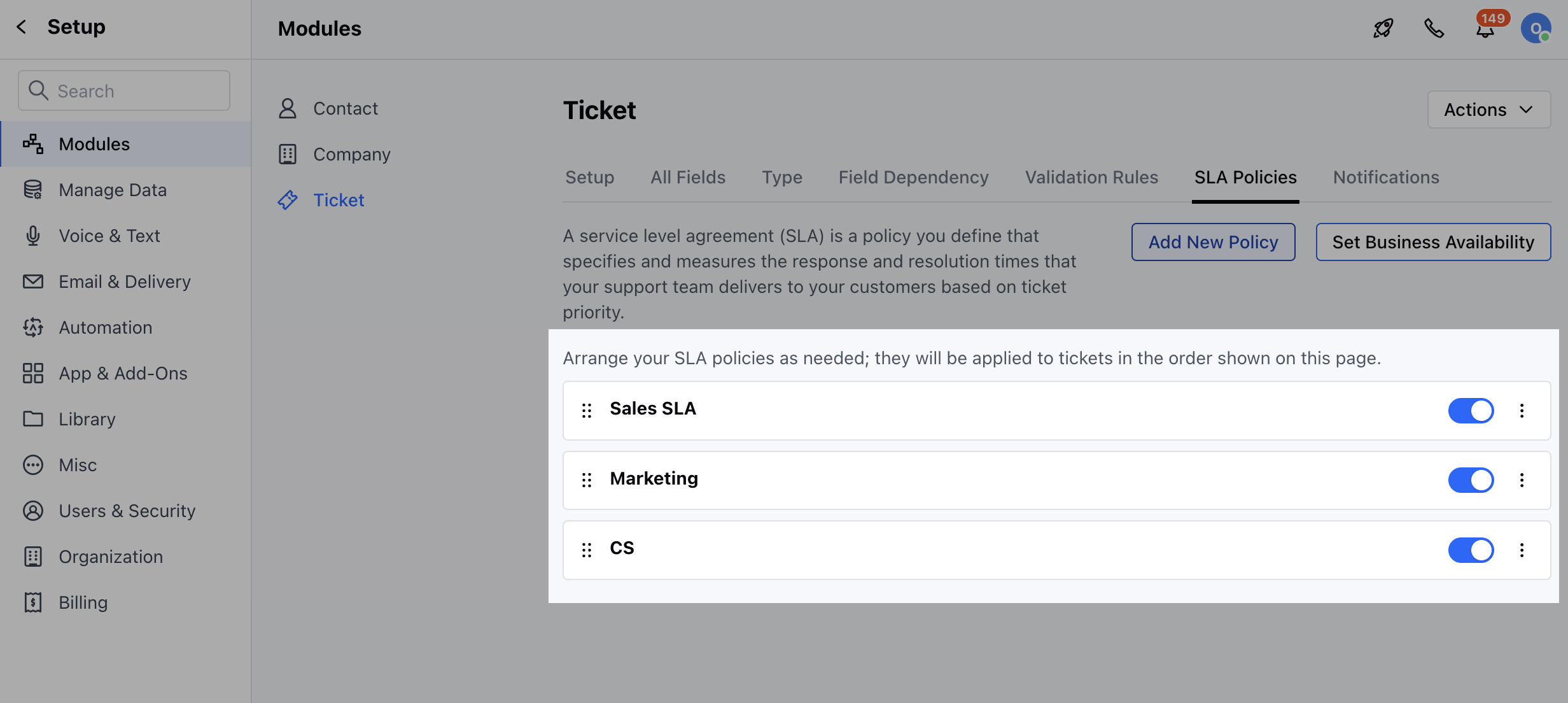Click the rocket icon in header

(1383, 28)
